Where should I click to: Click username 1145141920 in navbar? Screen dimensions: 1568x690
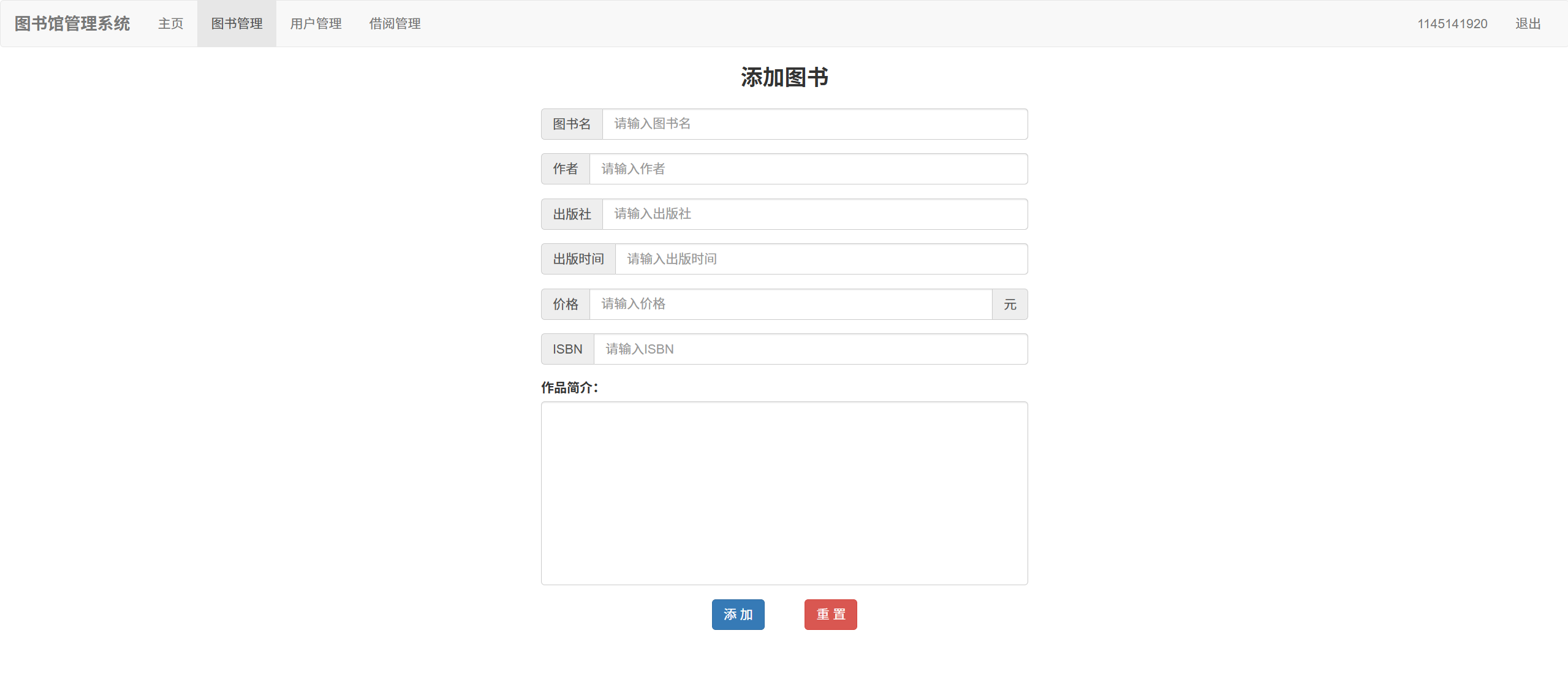tap(1452, 23)
